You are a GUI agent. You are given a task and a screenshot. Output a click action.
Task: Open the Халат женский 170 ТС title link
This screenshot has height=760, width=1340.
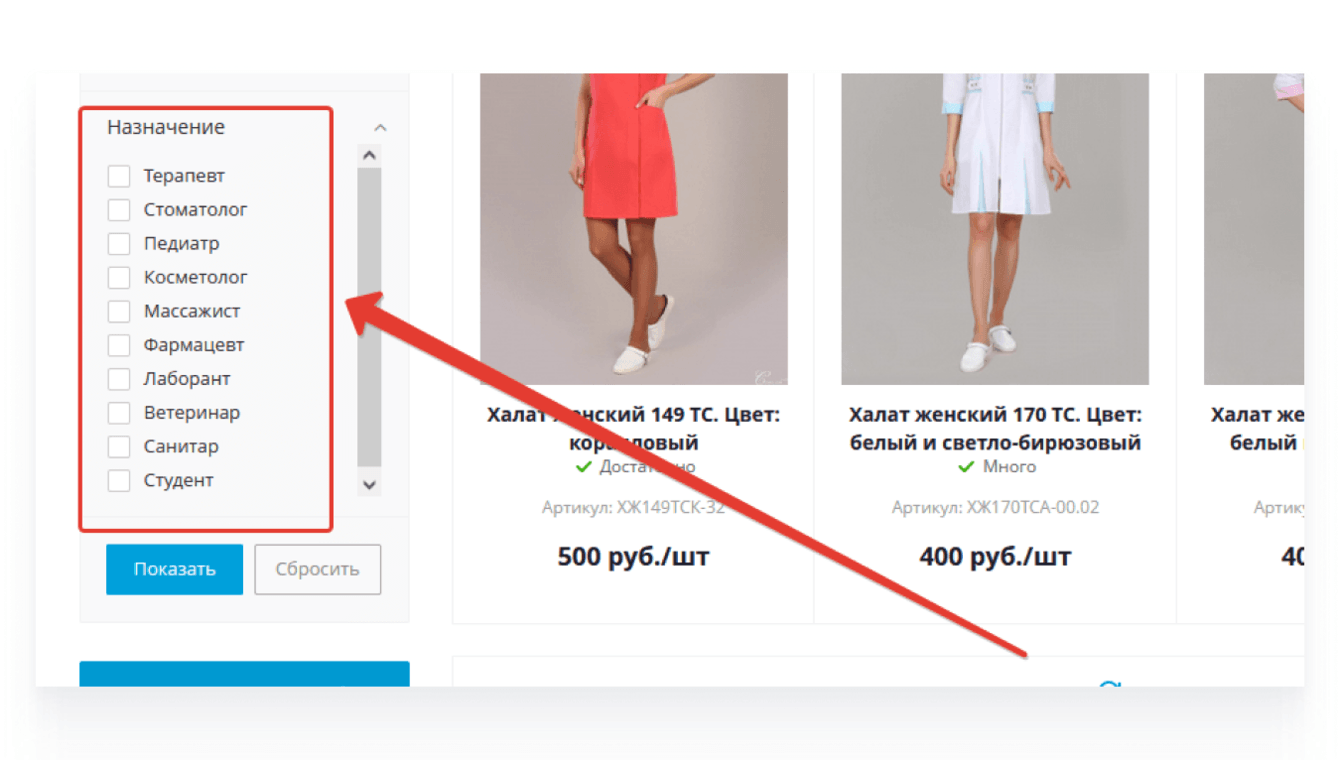click(995, 428)
